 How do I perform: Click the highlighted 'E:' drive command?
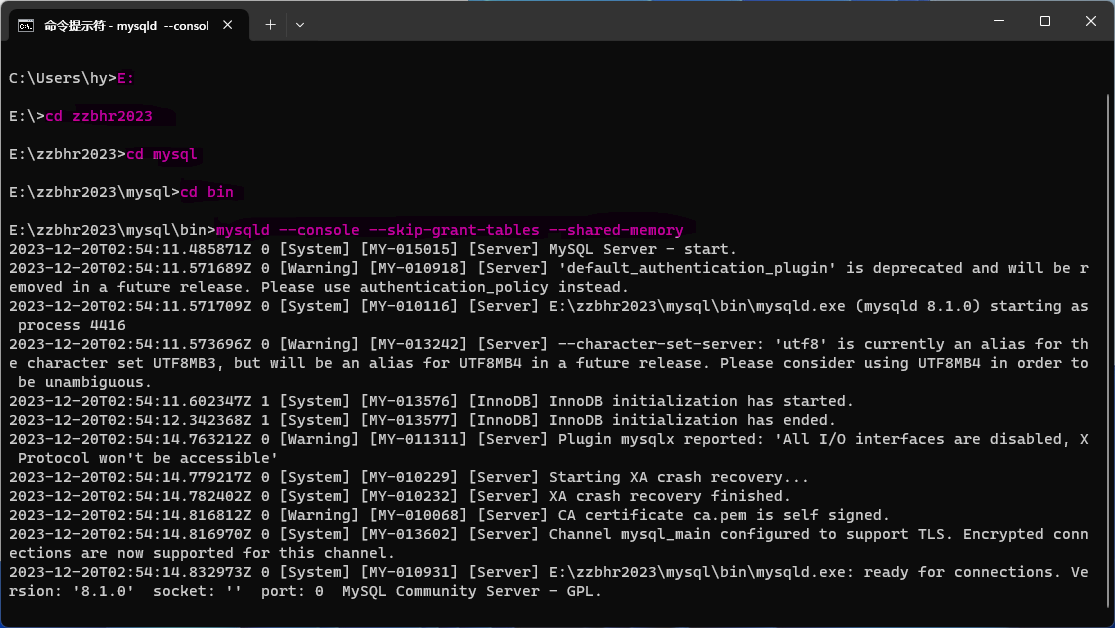click(125, 78)
